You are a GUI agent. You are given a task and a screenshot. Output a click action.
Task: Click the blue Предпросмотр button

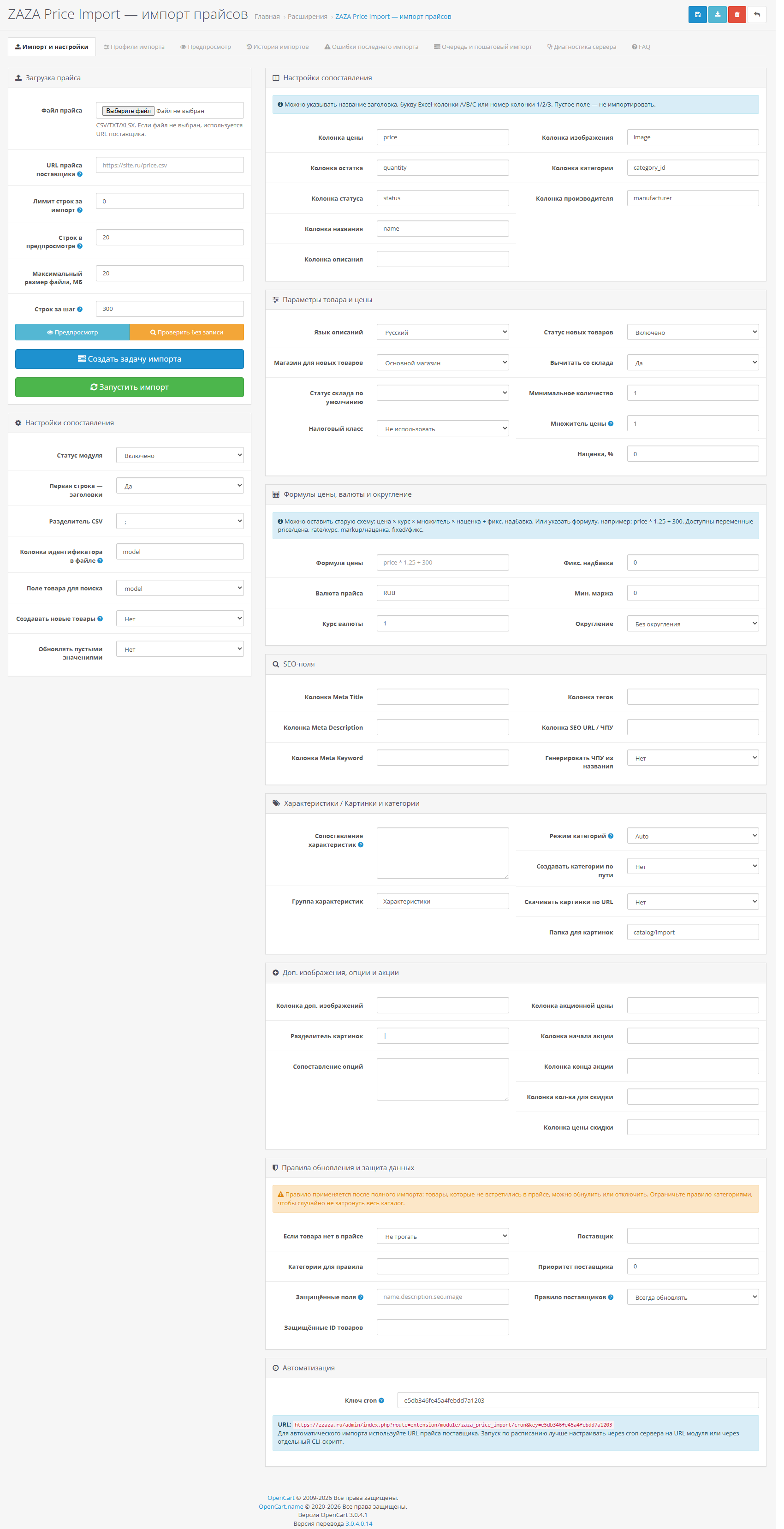click(x=72, y=333)
